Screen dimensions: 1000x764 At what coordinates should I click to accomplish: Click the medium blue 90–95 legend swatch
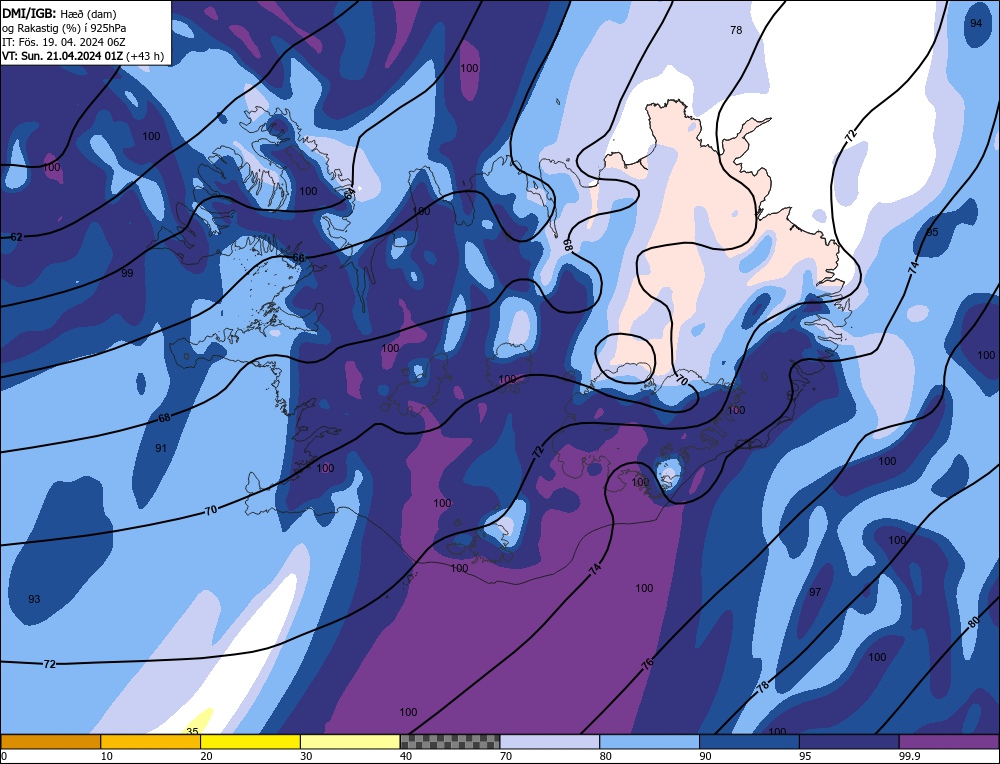(749, 741)
